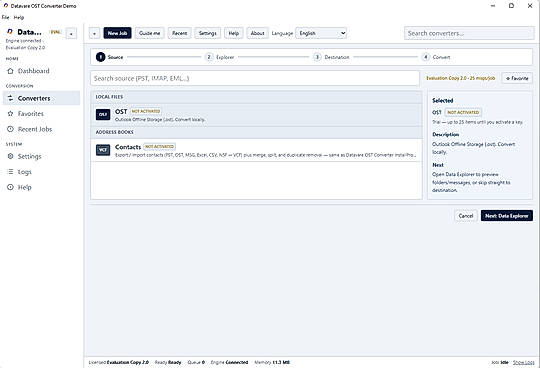Expand the small dropdown left of New Job
Viewport: 540px width, 368px height.
point(94,33)
